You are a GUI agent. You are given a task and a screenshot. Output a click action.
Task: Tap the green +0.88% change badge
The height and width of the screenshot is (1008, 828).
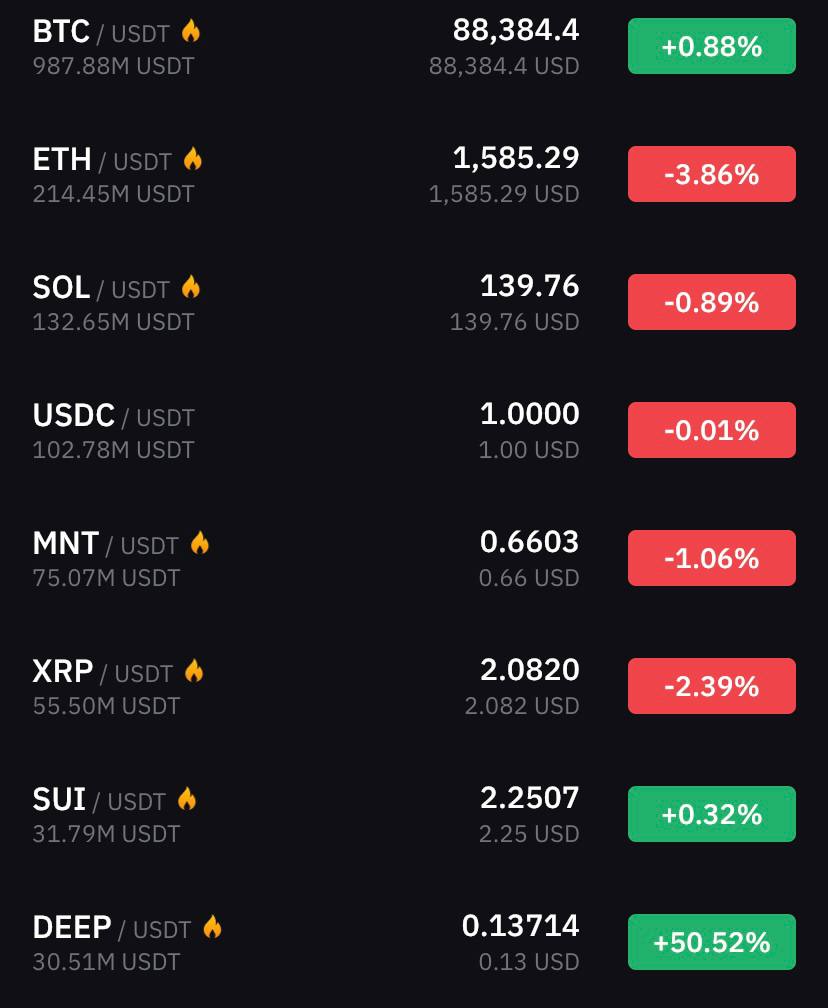(x=712, y=46)
